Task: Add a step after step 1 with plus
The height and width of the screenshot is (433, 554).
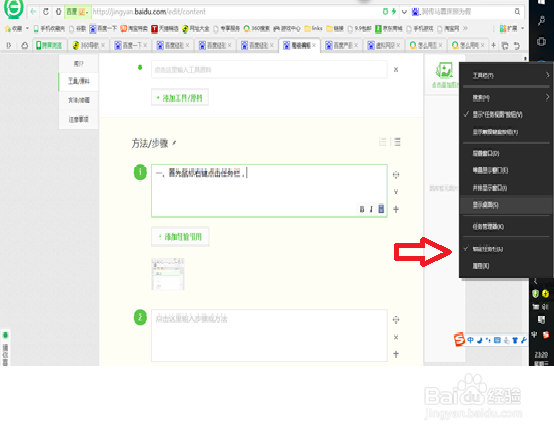Action: click(x=396, y=209)
